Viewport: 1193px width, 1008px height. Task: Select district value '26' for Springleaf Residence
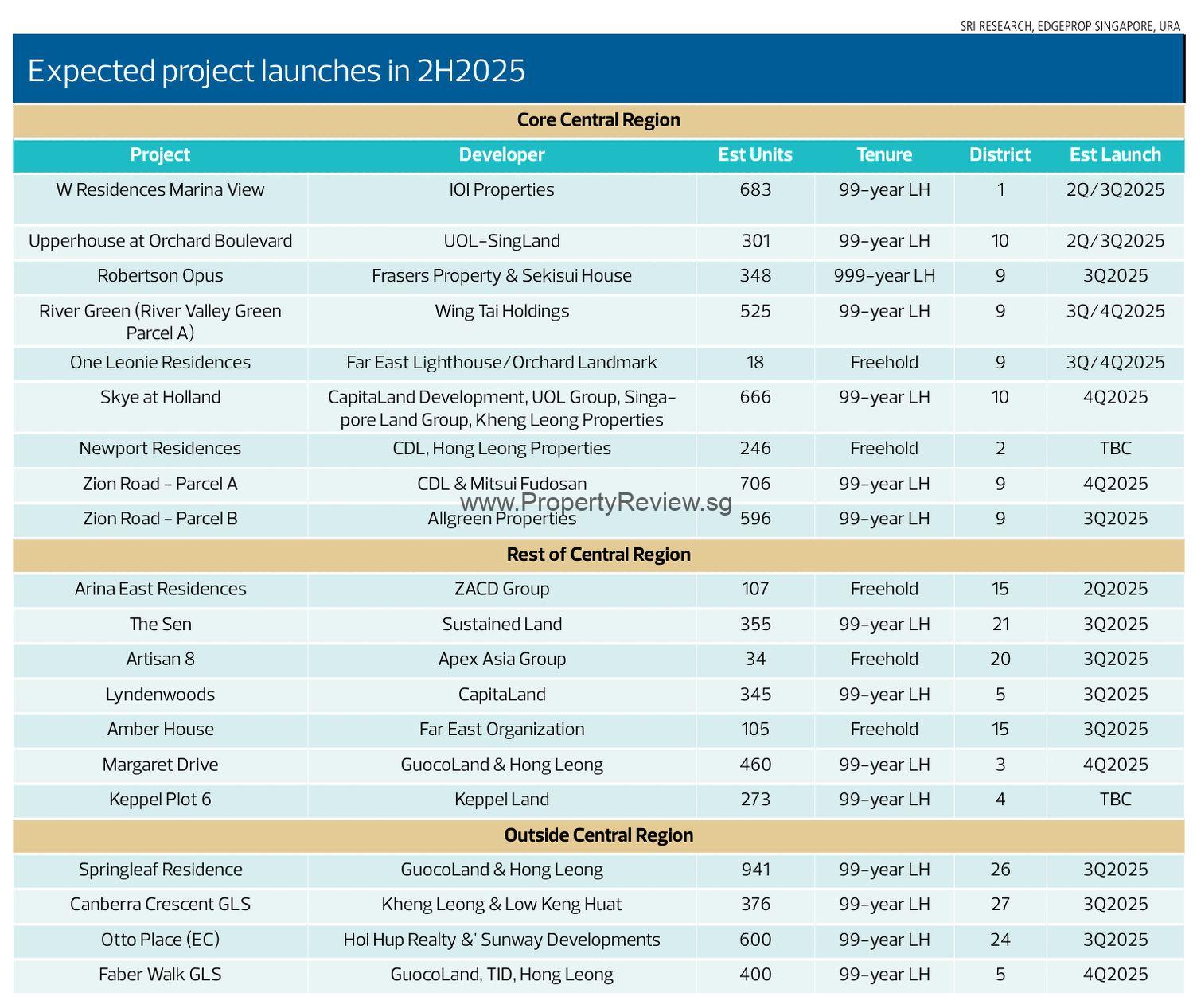1000,870
